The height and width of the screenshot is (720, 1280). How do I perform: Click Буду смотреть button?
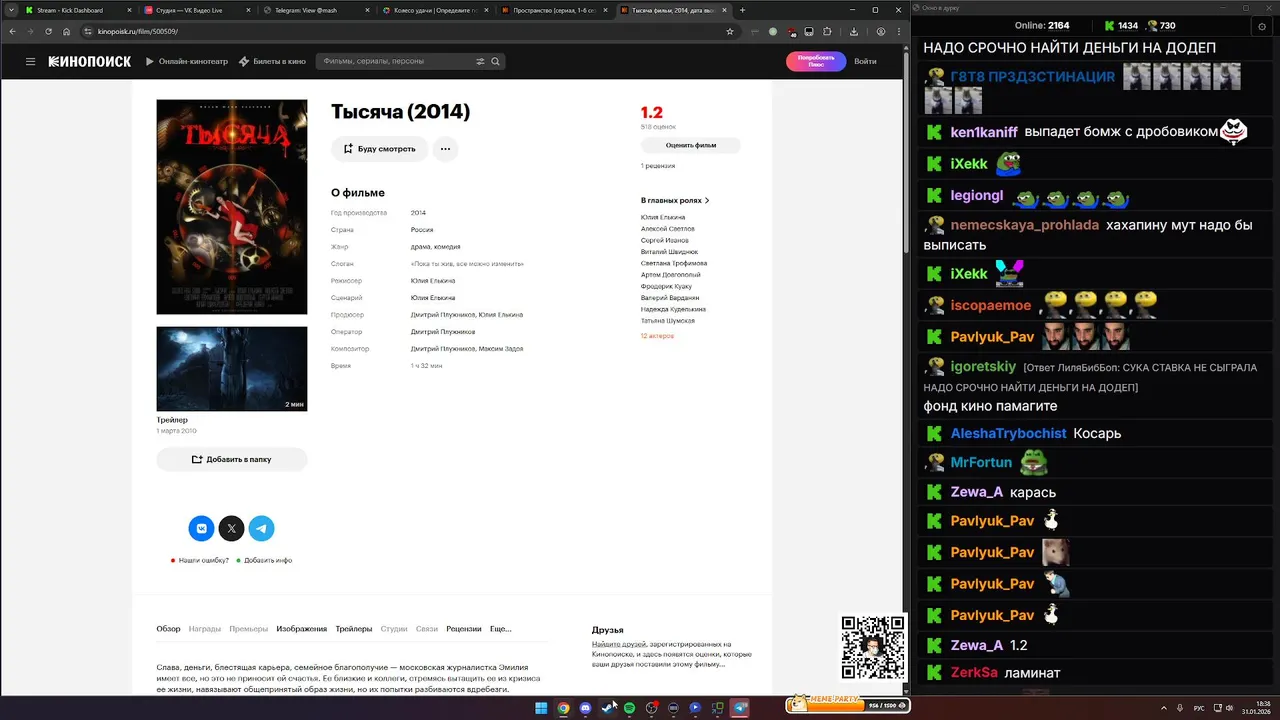pos(380,149)
